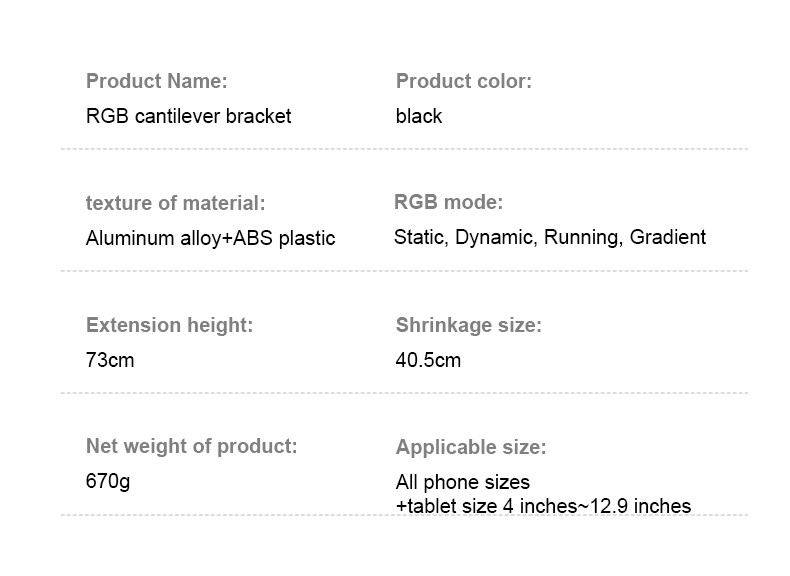
Task: Click the 'Product color:' label
Action: point(463,81)
